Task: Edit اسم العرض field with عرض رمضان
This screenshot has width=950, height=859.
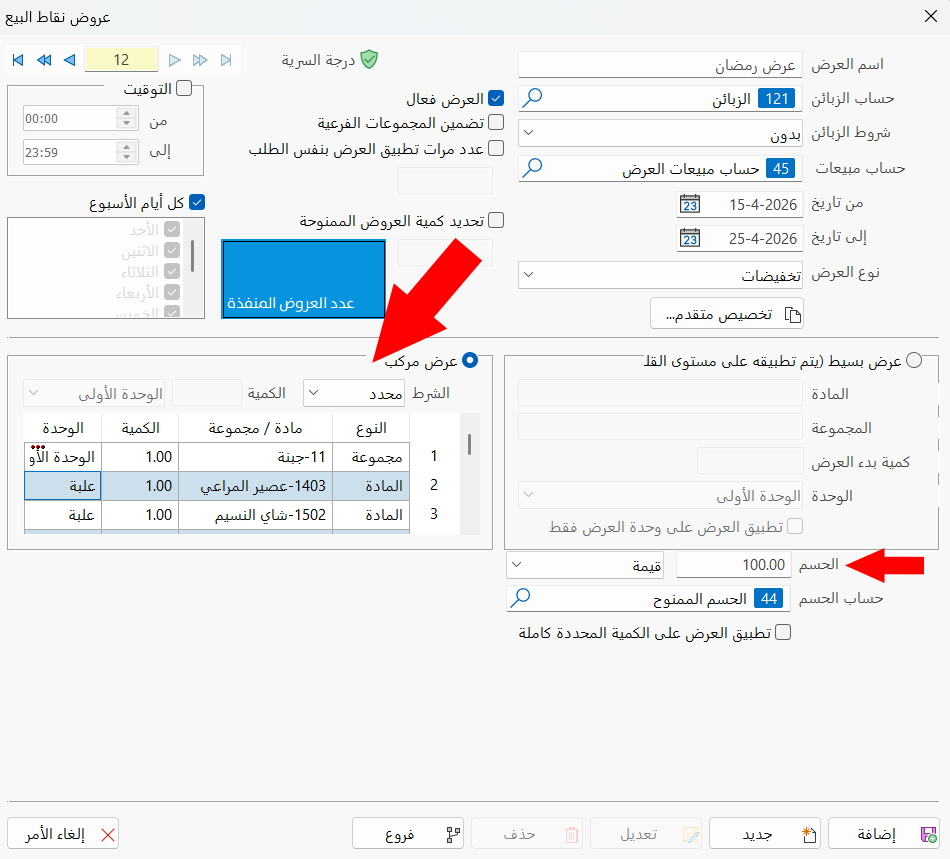Action: point(660,65)
